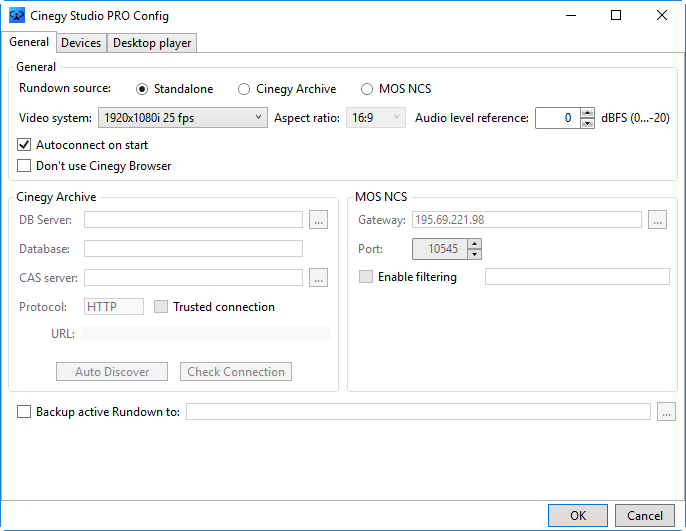Screen dimensions: 686x531
Task: Browse Gateway with ellipsis button
Action: 657,220
